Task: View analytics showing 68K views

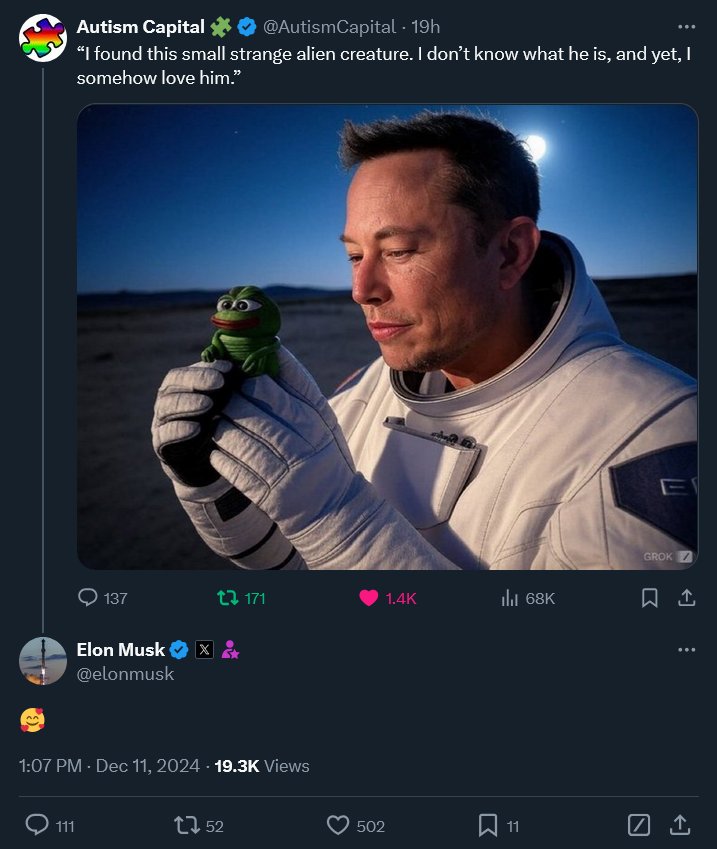Action: 528,598
